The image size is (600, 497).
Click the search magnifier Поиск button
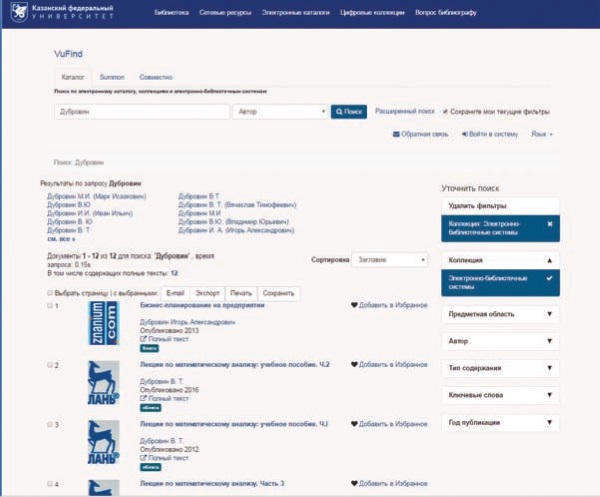(x=349, y=112)
